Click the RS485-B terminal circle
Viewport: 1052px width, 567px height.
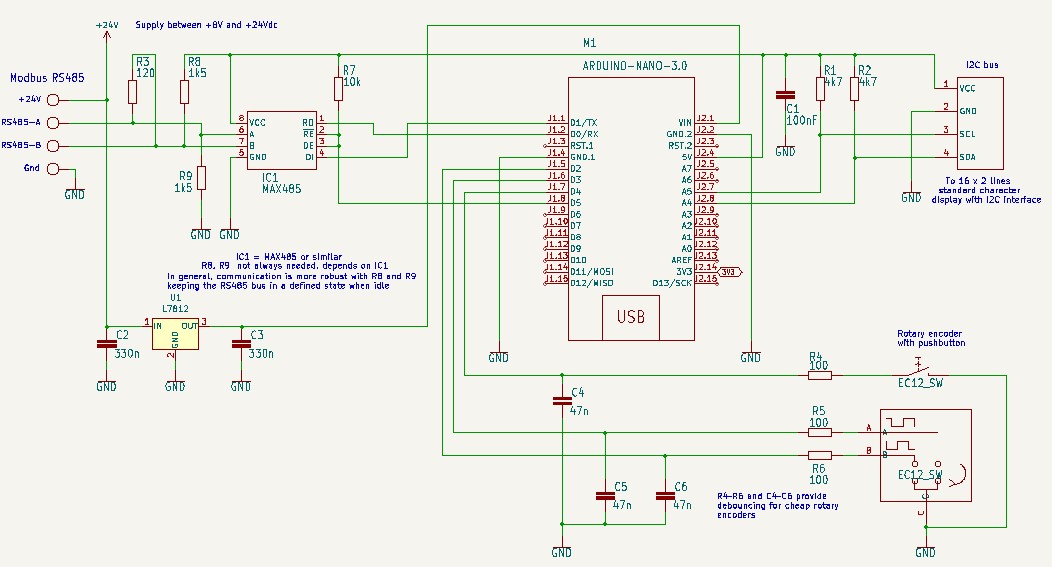click(x=53, y=146)
